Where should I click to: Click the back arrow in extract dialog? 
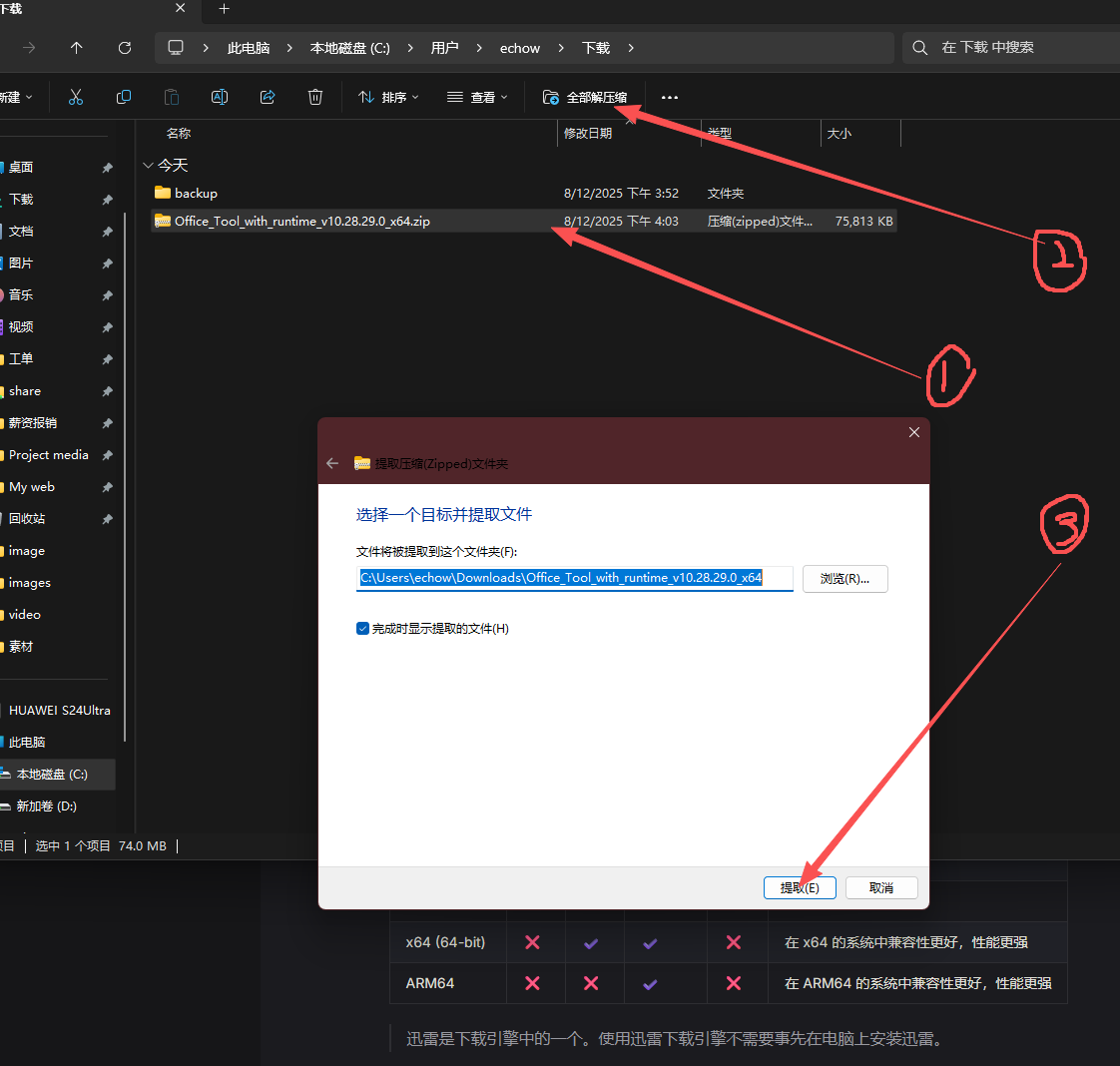tap(332, 463)
